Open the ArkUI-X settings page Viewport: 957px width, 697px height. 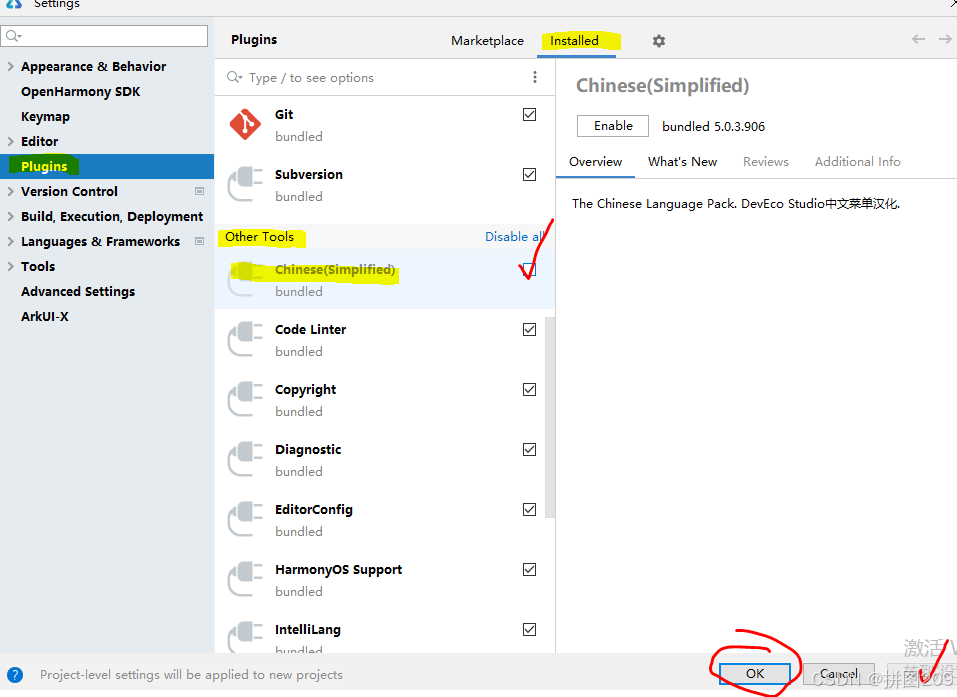[x=45, y=316]
